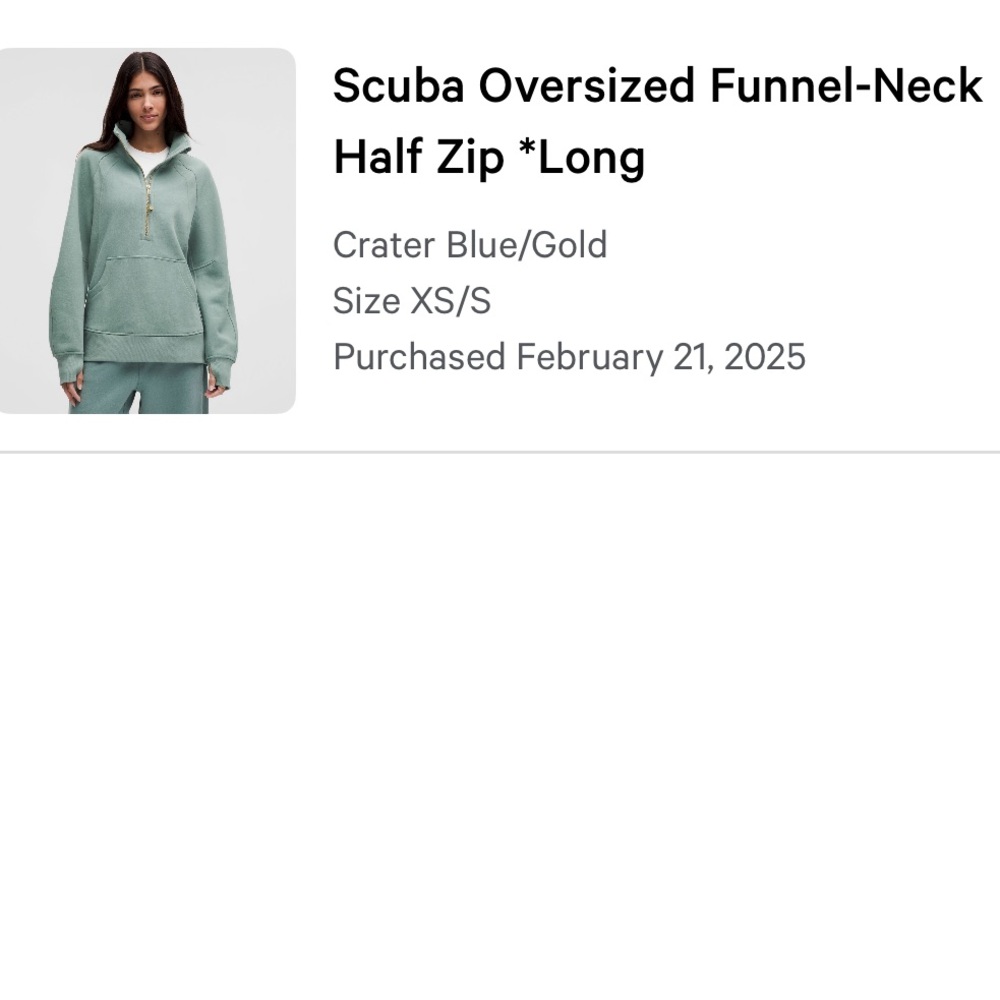
Task: Click the 'Size XS/S' label
Action: (x=412, y=300)
